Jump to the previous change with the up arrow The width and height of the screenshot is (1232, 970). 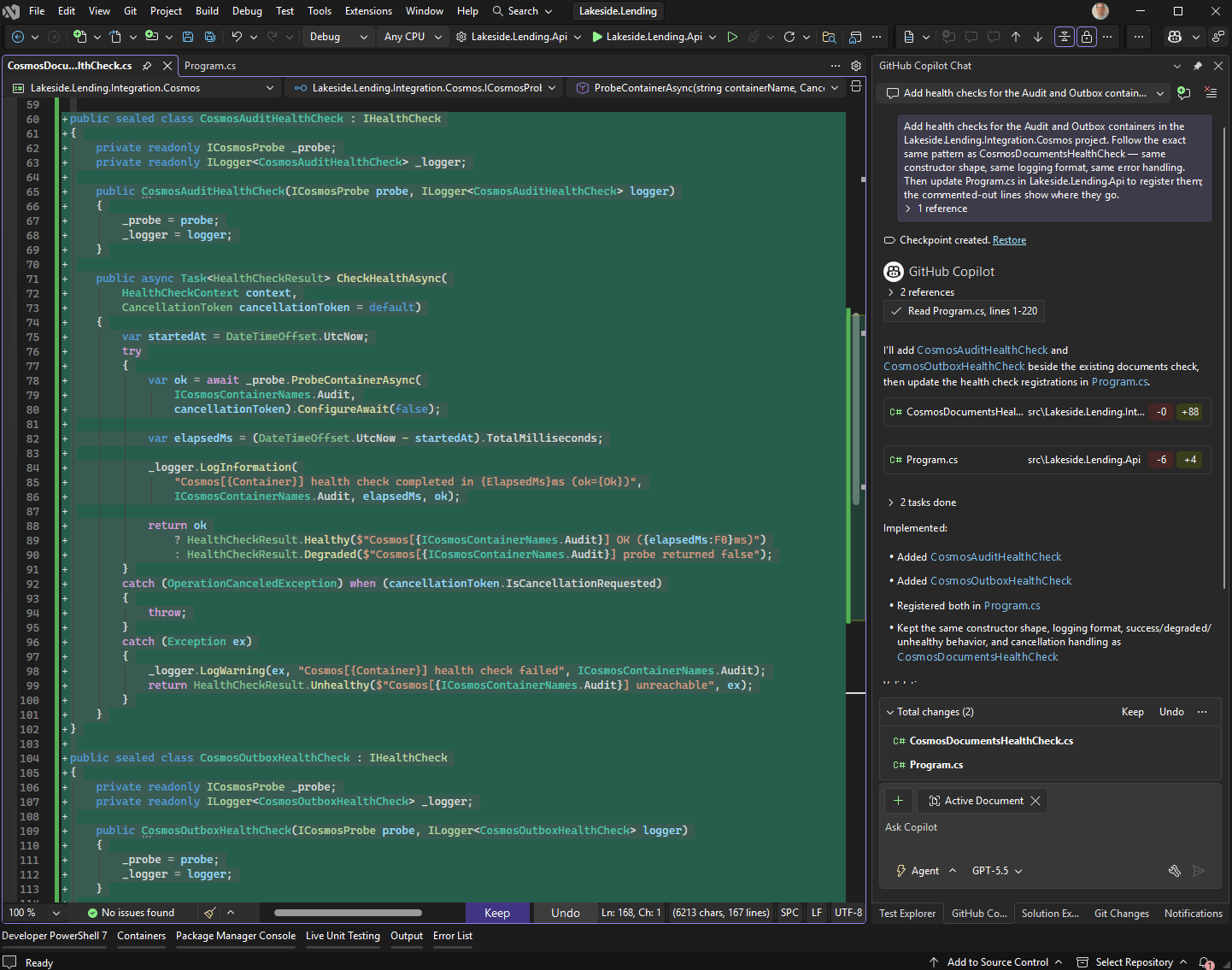[x=1016, y=37]
